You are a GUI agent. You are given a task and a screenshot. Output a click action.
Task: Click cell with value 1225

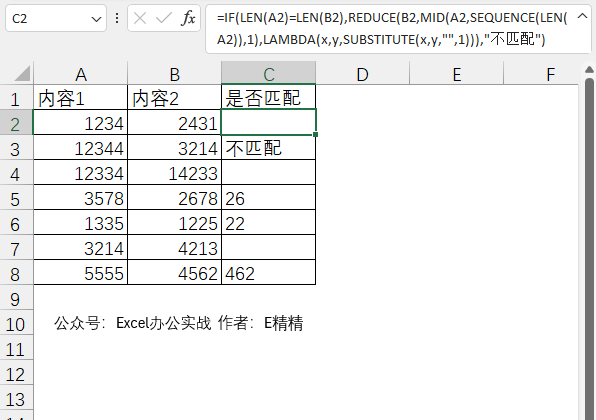(174, 222)
